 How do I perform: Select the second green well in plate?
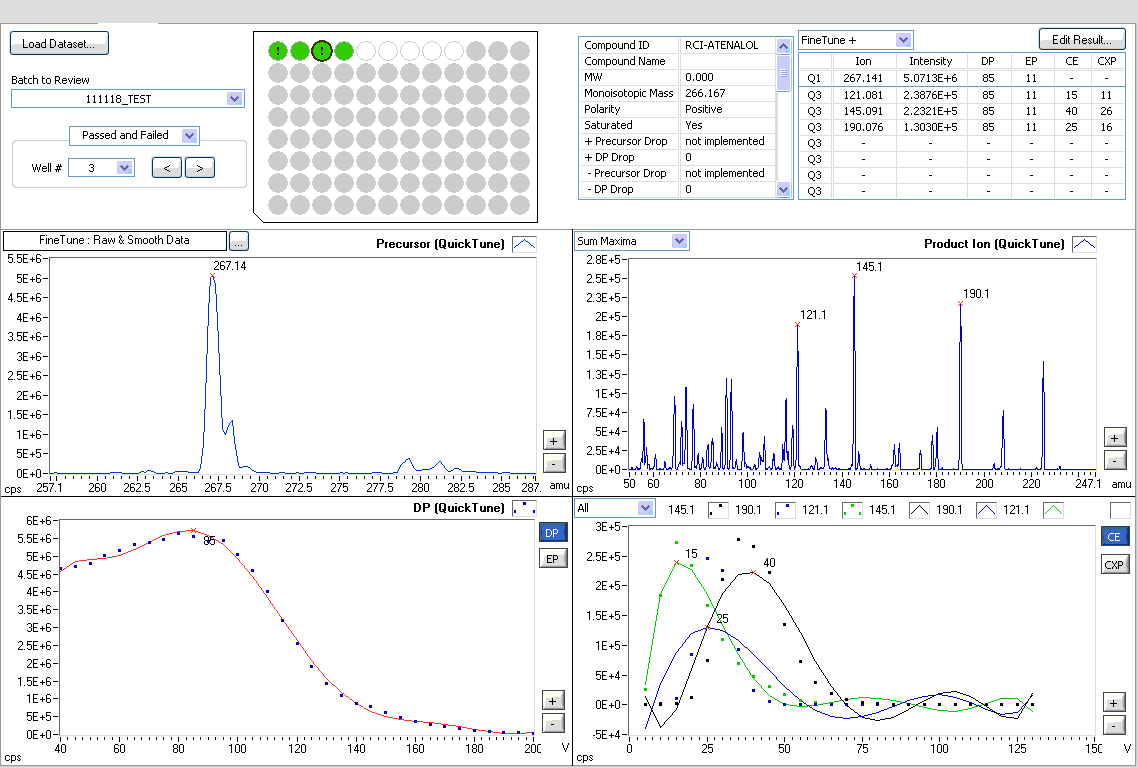click(x=300, y=51)
